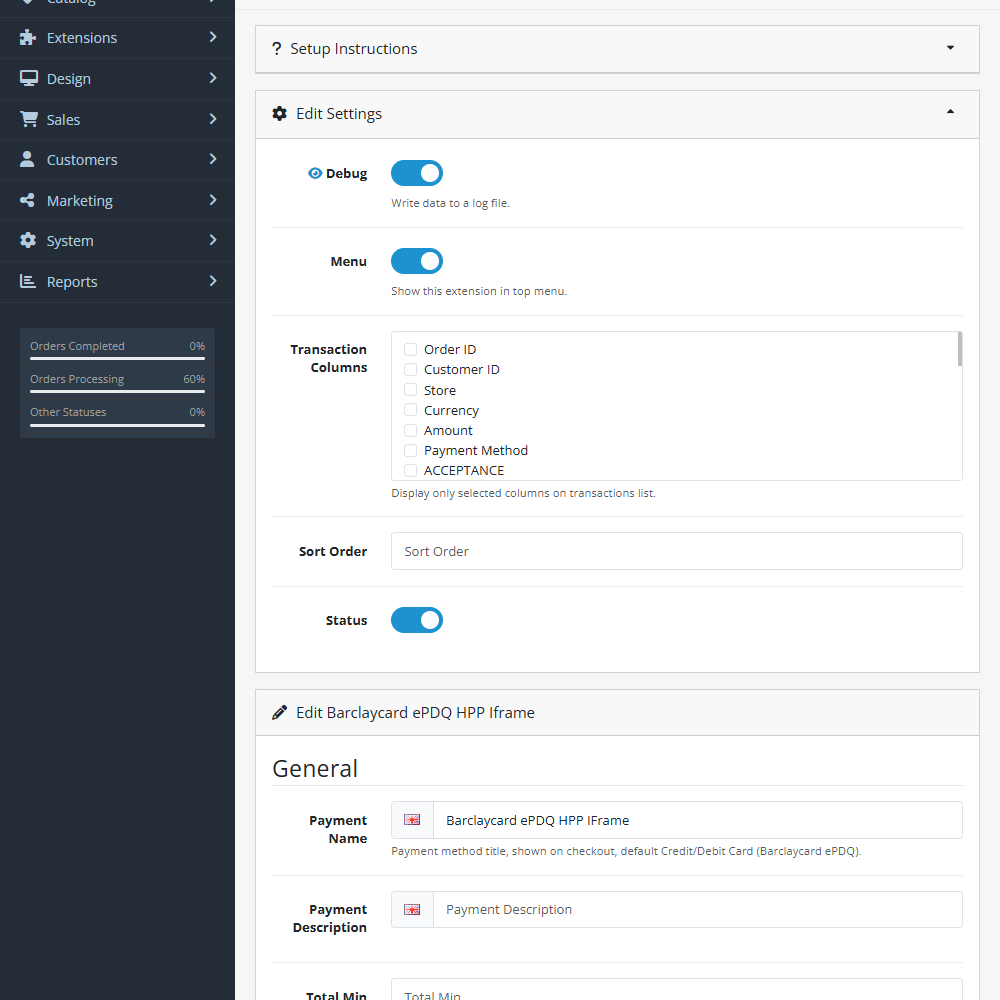This screenshot has width=1000, height=1000.
Task: Open the System sidebar menu
Action: click(117, 240)
